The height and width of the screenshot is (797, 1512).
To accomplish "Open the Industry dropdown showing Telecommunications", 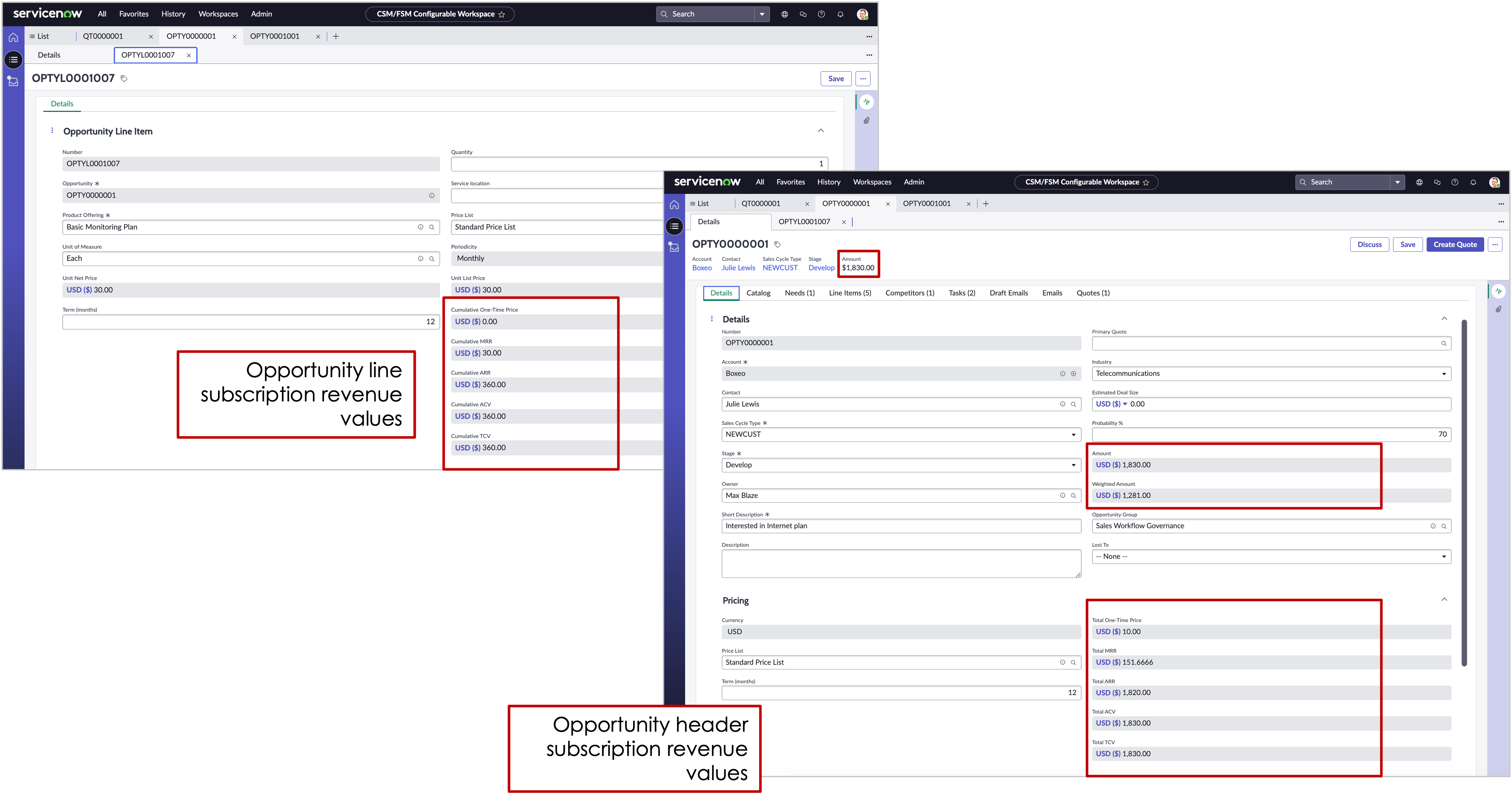I will pyautogui.click(x=1271, y=374).
